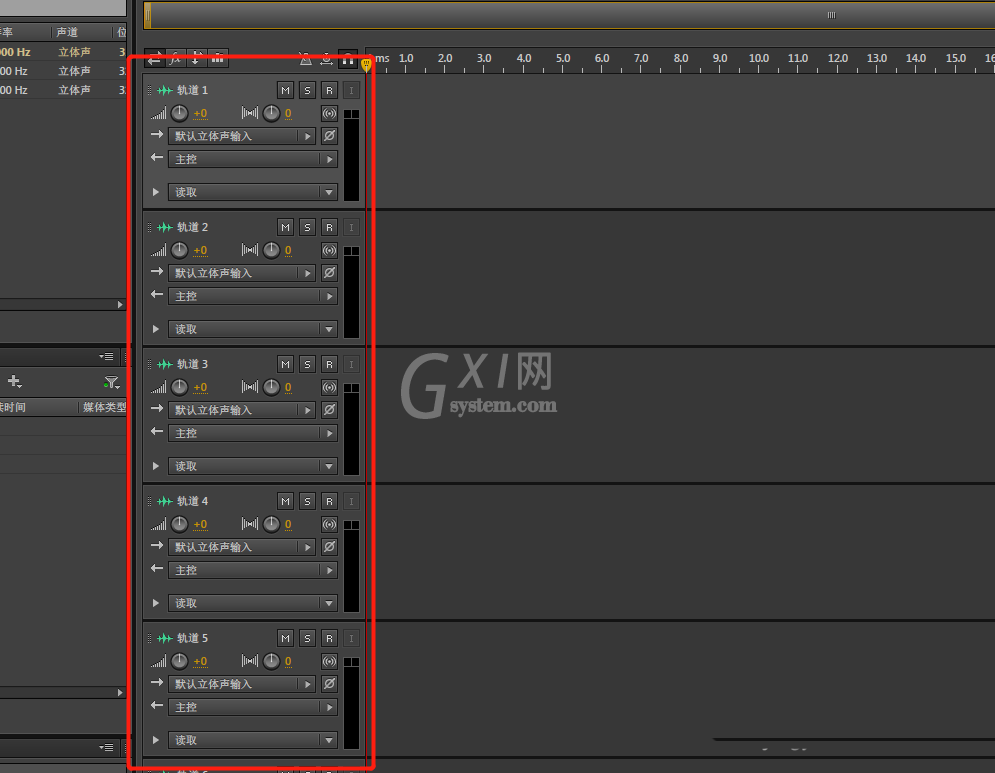Mute 轨道 2 with the M button
The height and width of the screenshot is (773, 995).
click(x=286, y=227)
